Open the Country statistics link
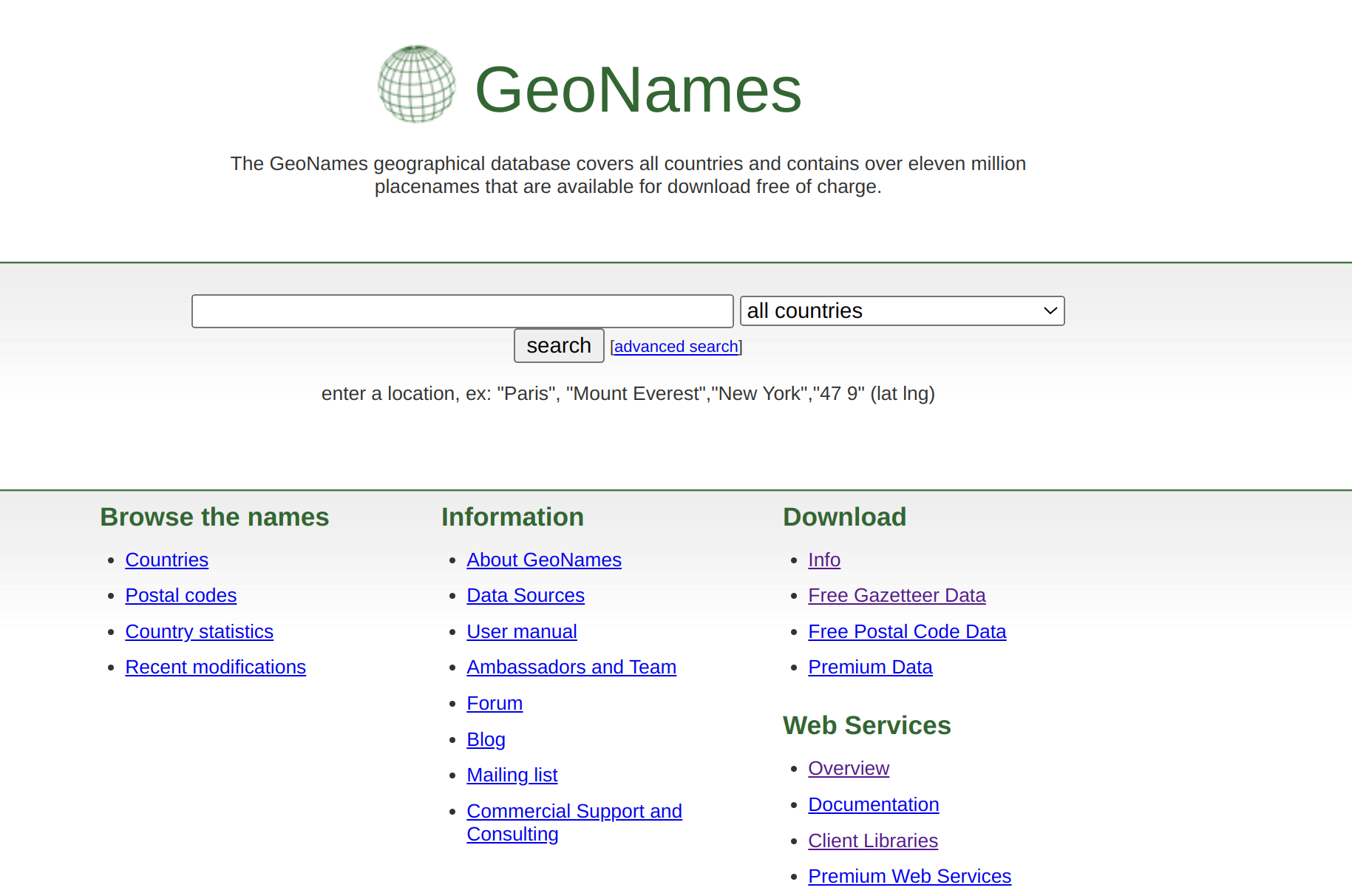The width and height of the screenshot is (1352, 896). [x=200, y=631]
